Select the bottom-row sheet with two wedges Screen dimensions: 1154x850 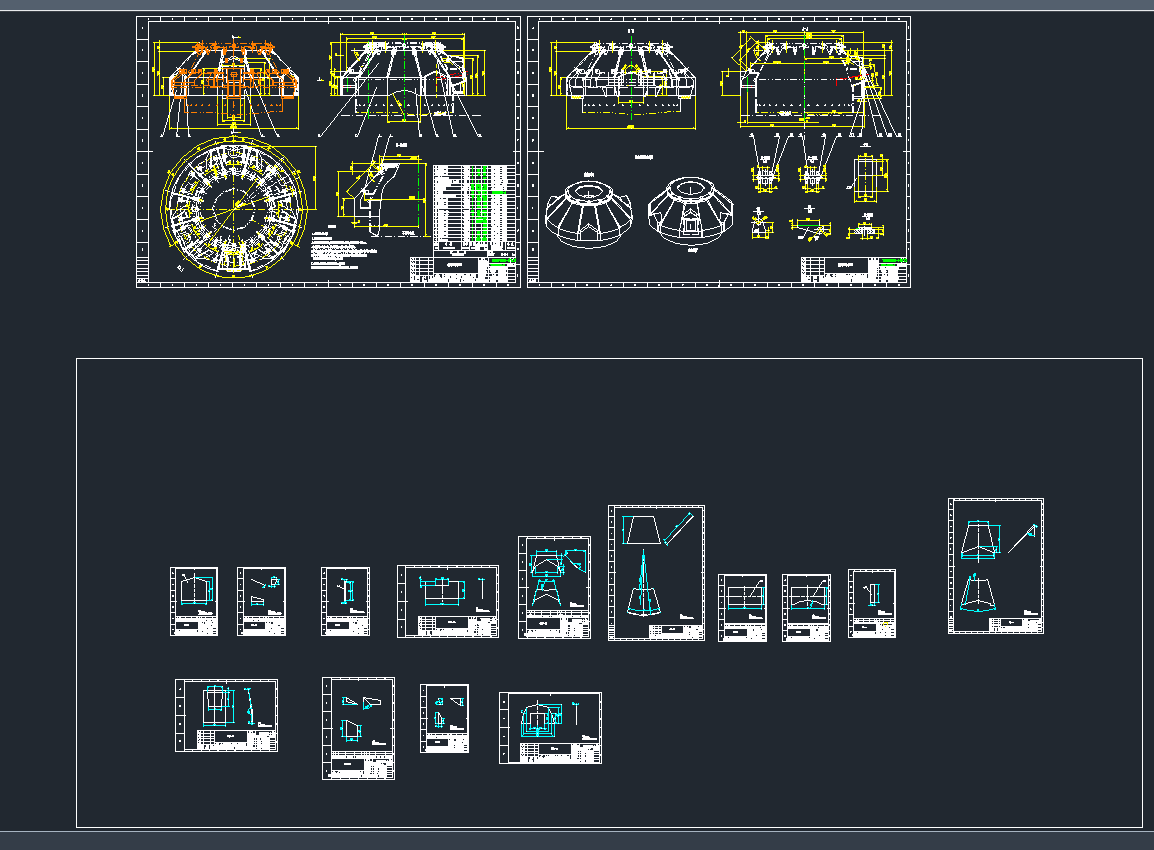coord(358,728)
